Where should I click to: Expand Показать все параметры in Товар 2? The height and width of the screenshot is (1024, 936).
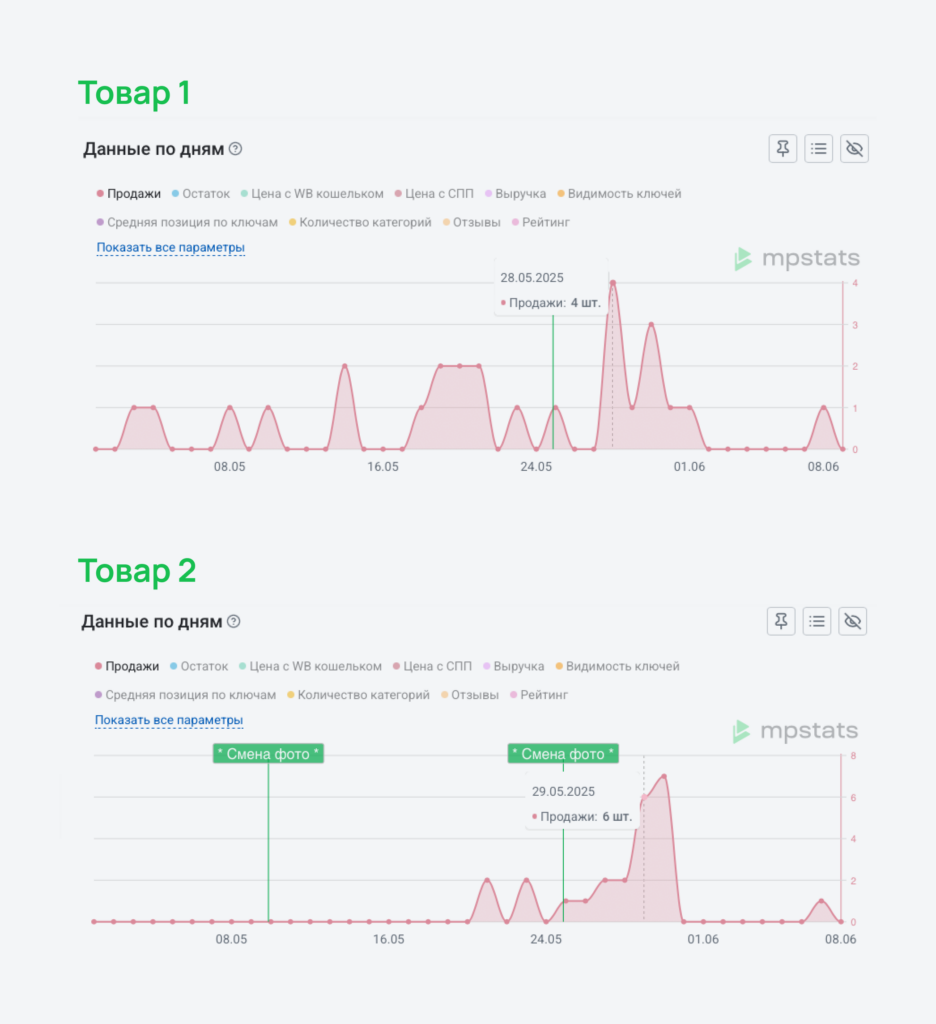tap(169, 720)
